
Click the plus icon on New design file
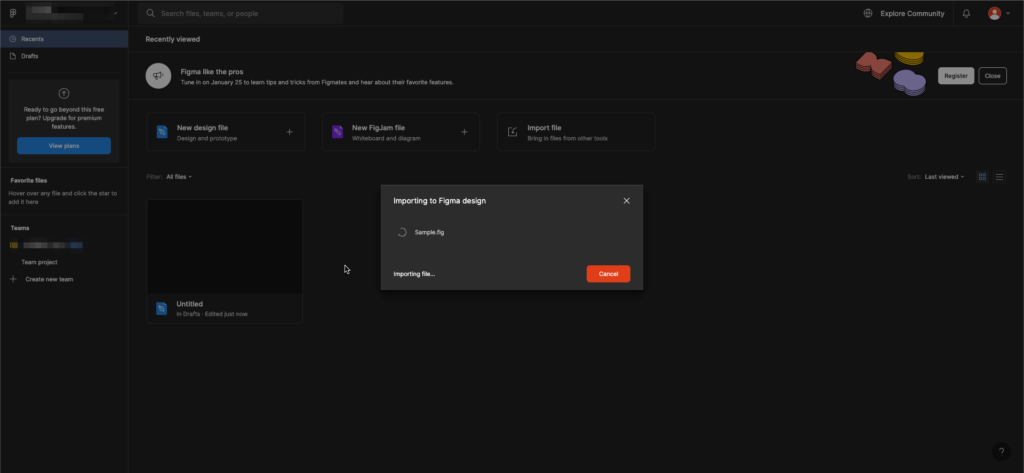(x=289, y=132)
